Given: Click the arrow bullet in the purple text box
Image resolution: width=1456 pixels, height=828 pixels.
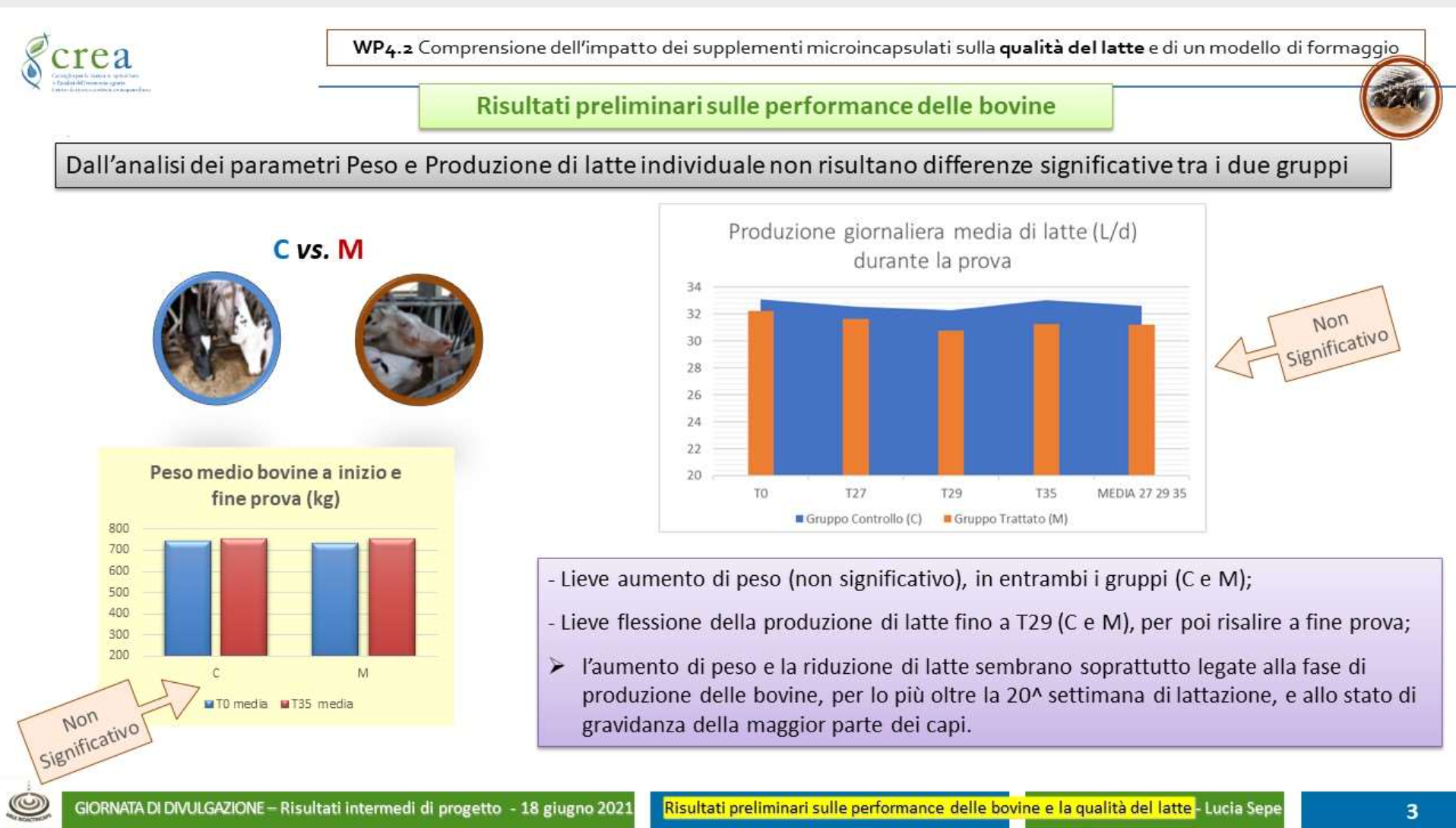Looking at the screenshot, I should 557,667.
